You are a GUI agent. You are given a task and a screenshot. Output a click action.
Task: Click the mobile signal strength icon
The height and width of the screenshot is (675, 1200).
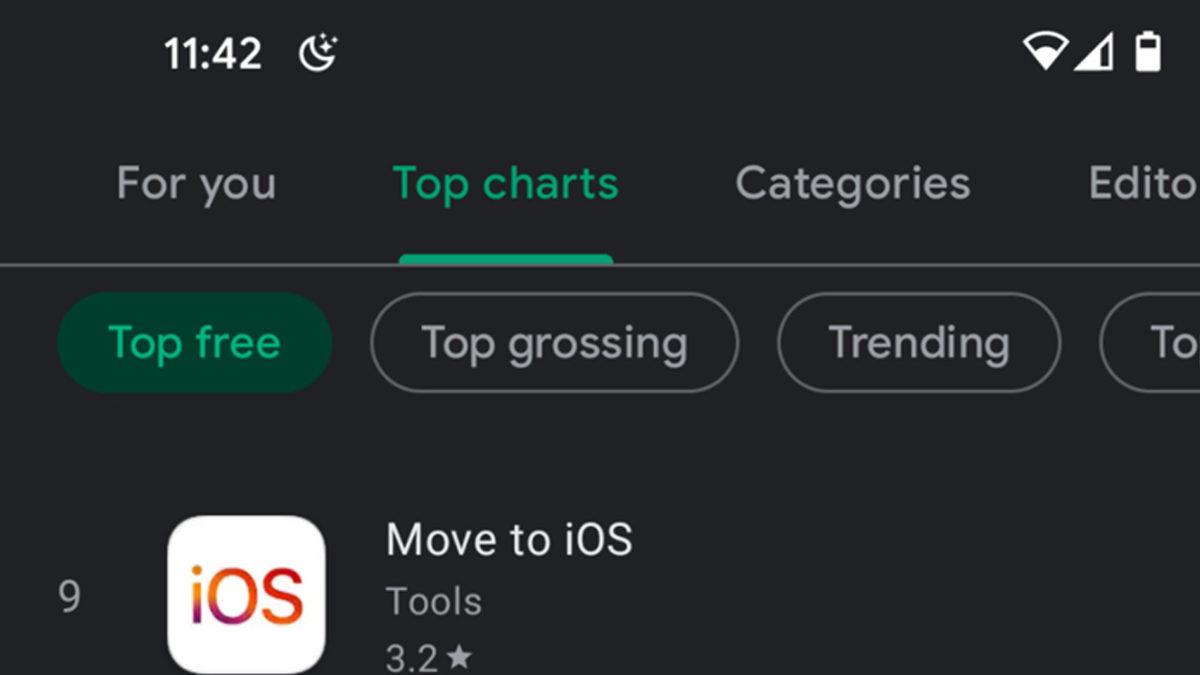pos(1096,53)
